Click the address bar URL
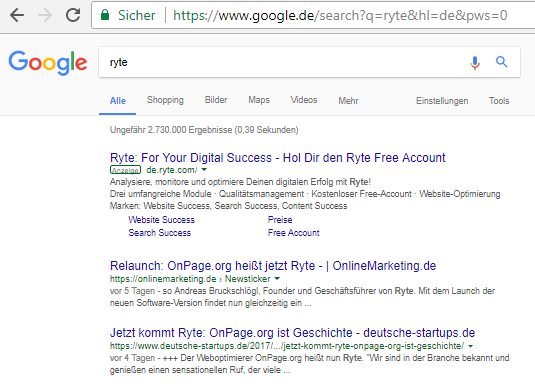The width and height of the screenshot is (535, 388). click(x=340, y=15)
